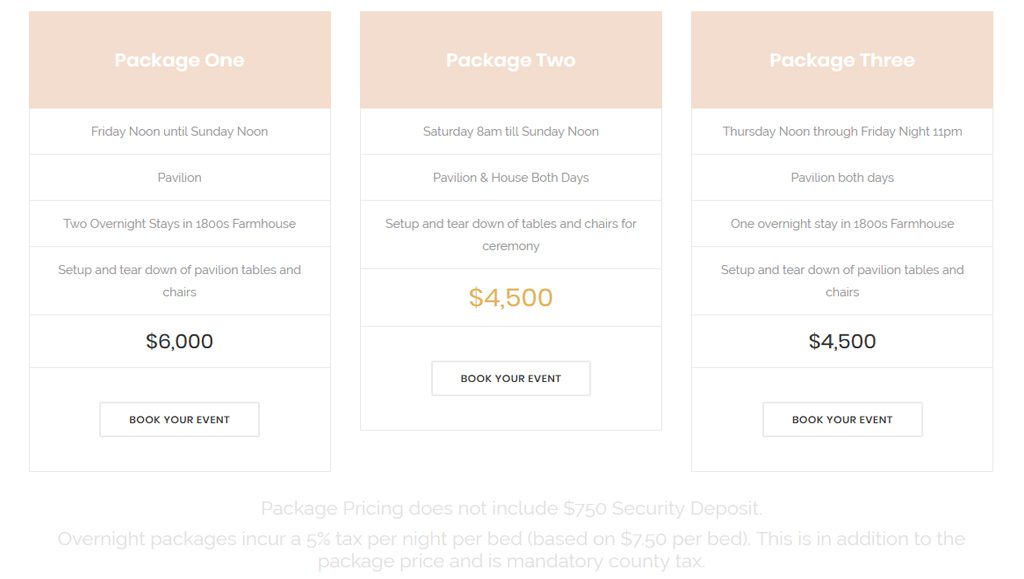Click One overnight stay in 1800s Farmhouse
The height and width of the screenshot is (579, 1024).
pos(842,223)
